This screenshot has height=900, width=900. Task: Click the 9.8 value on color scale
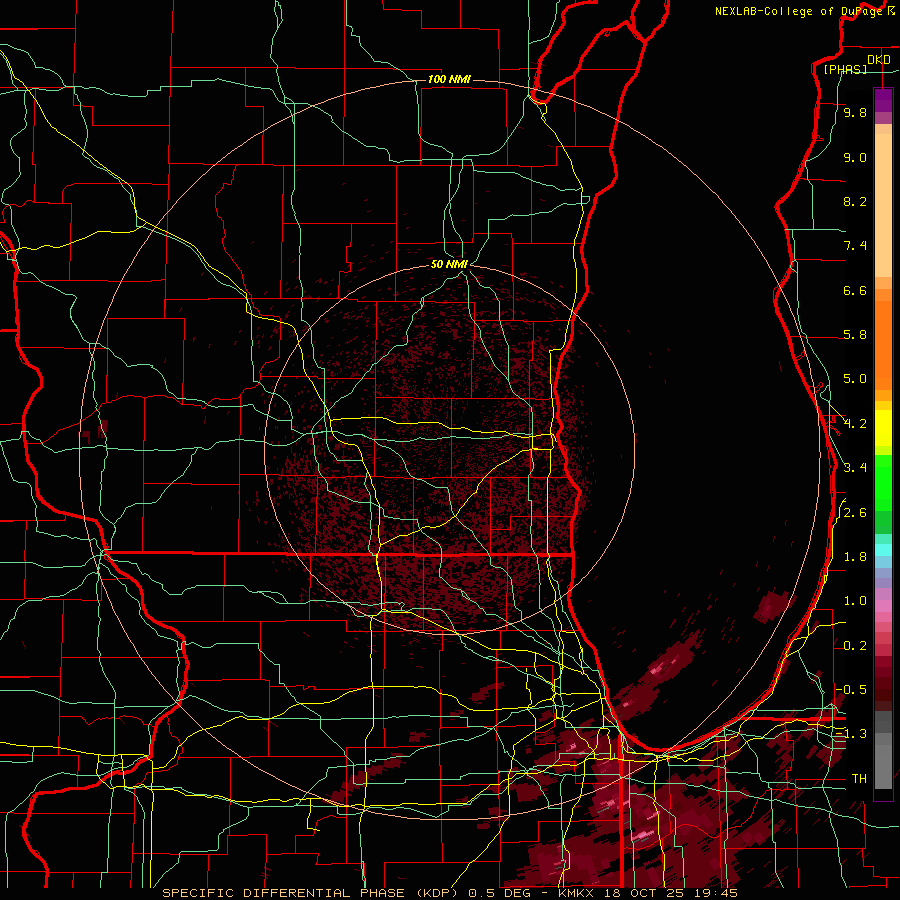click(855, 112)
